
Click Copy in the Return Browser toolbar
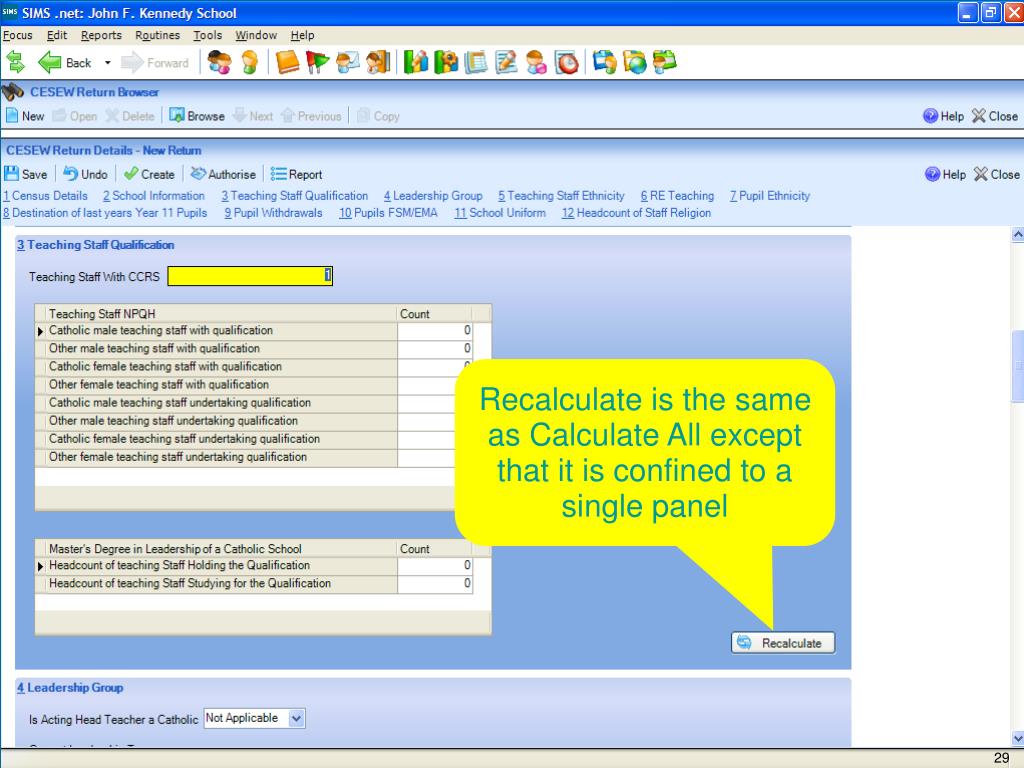tap(378, 116)
